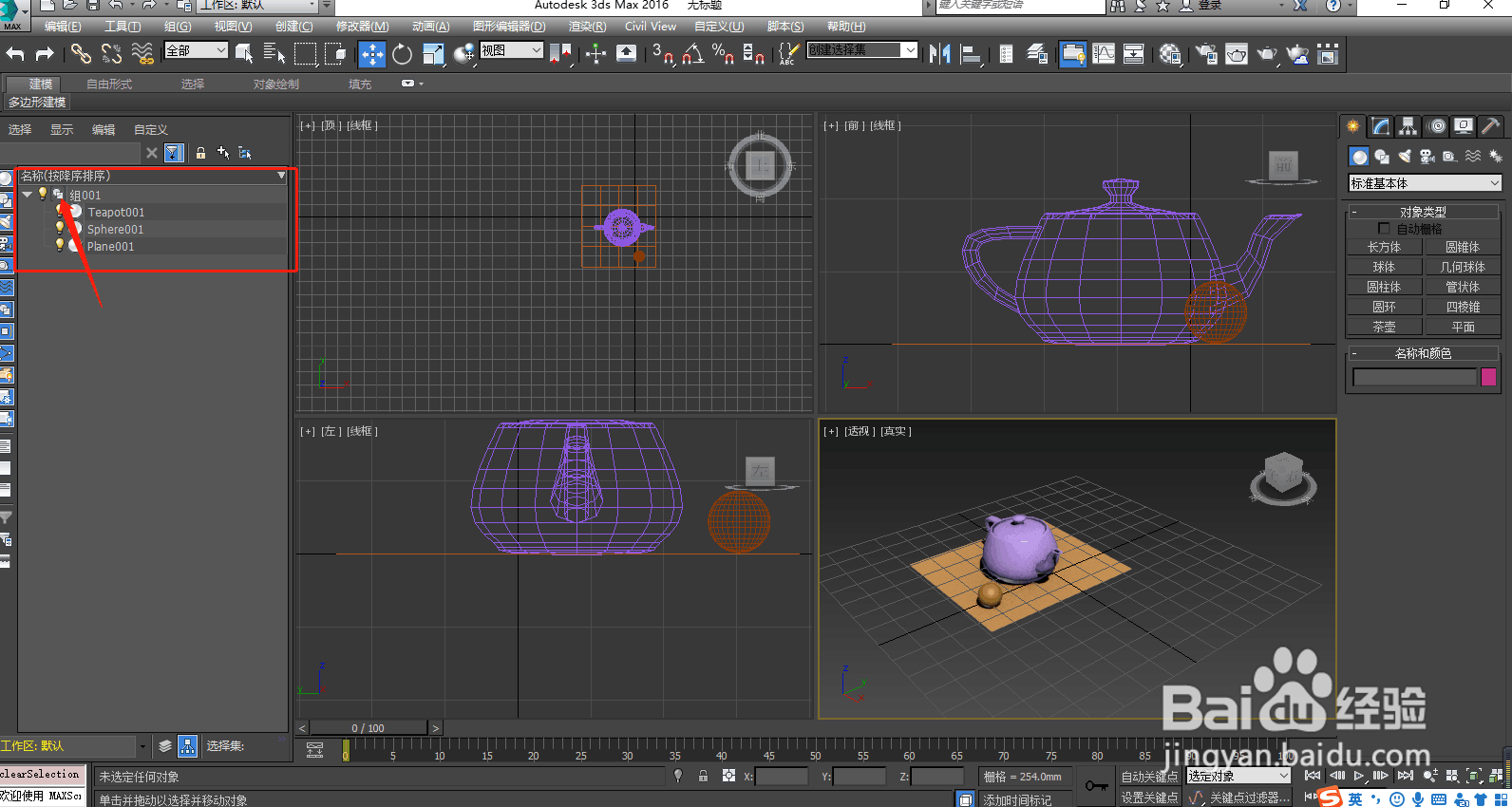Open the Utilities hammer panel tab

pyautogui.click(x=1490, y=126)
